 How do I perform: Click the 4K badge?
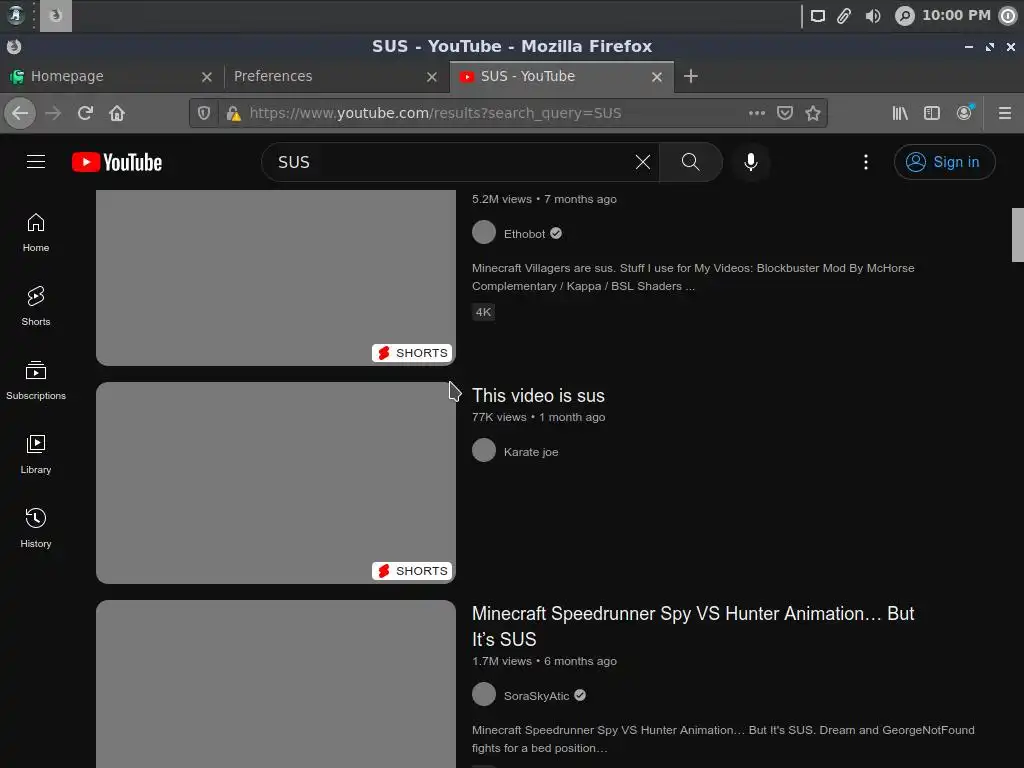pyautogui.click(x=483, y=312)
